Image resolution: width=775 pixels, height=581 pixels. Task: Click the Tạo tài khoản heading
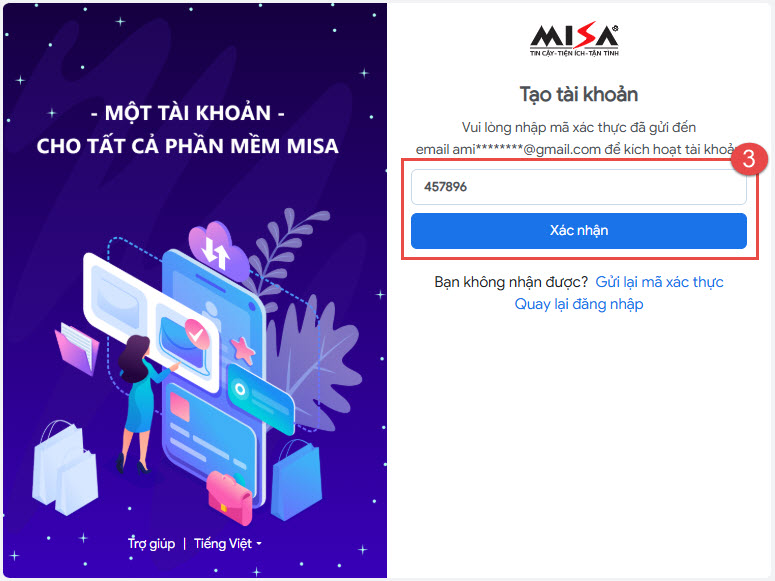(579, 94)
